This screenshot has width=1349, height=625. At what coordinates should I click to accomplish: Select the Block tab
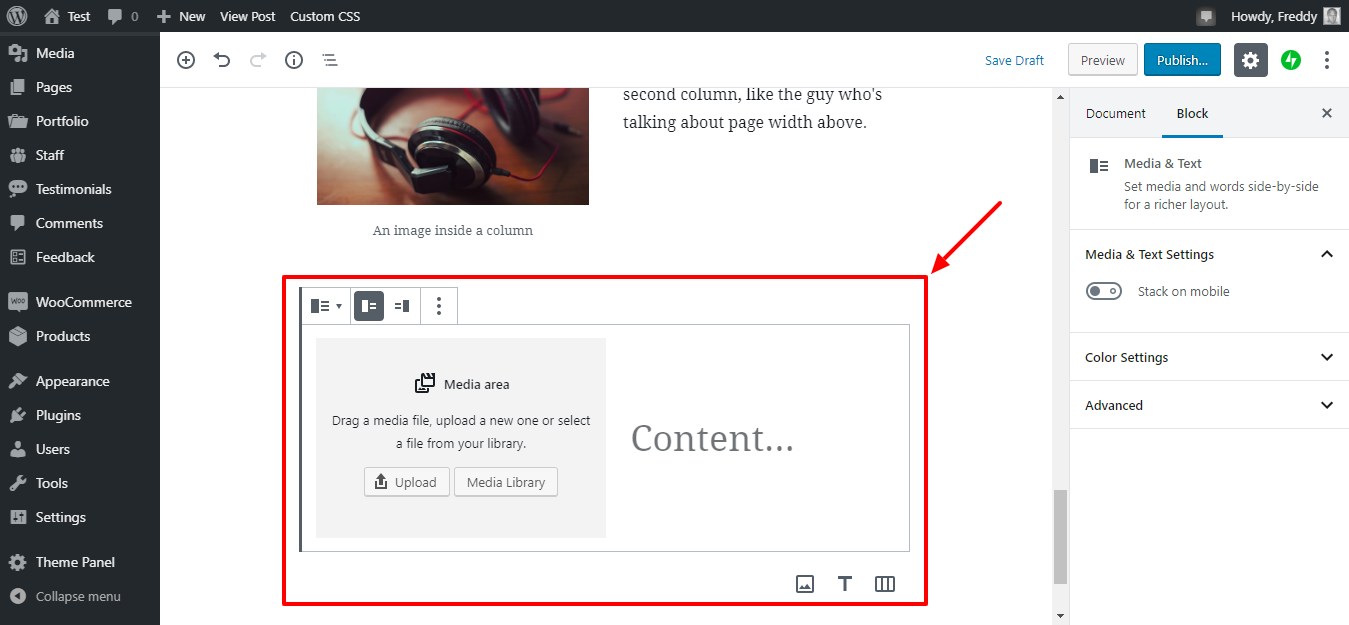(1192, 113)
